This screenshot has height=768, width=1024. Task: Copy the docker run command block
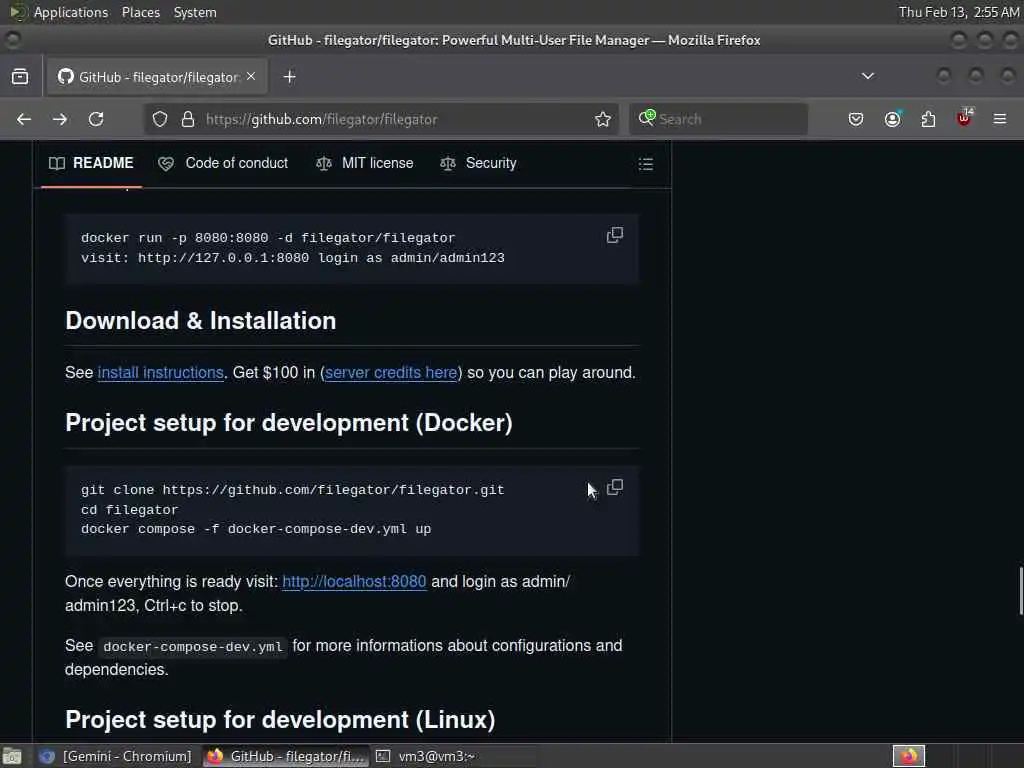pos(615,235)
